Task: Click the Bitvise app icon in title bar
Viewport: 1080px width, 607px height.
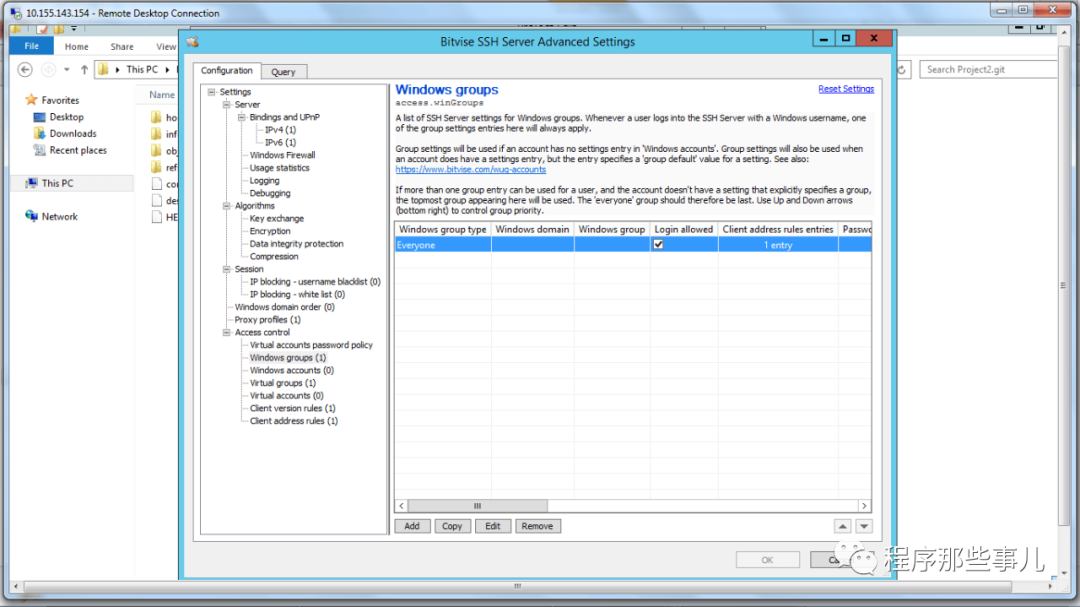Action: 192,42
